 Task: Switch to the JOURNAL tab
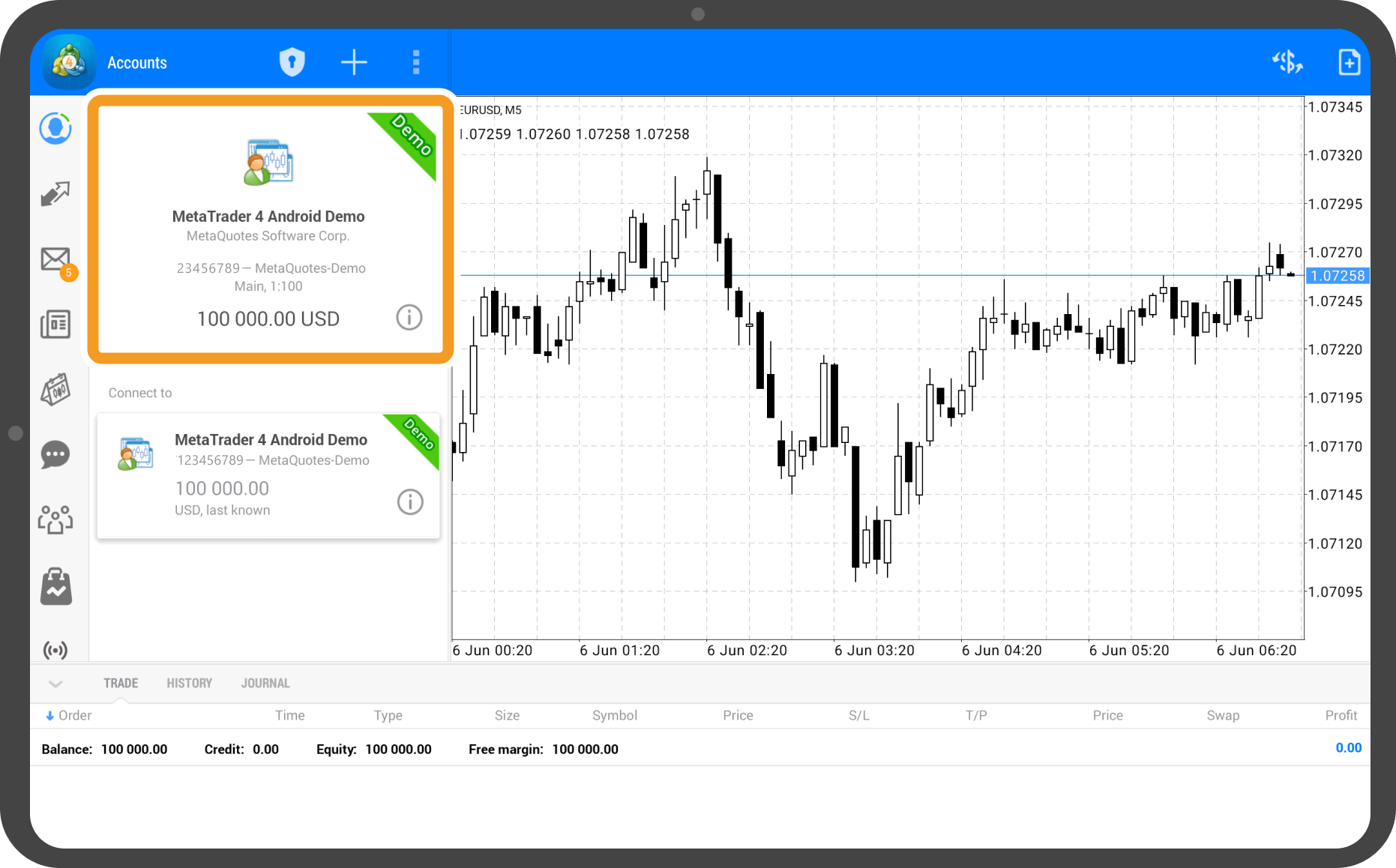265,684
